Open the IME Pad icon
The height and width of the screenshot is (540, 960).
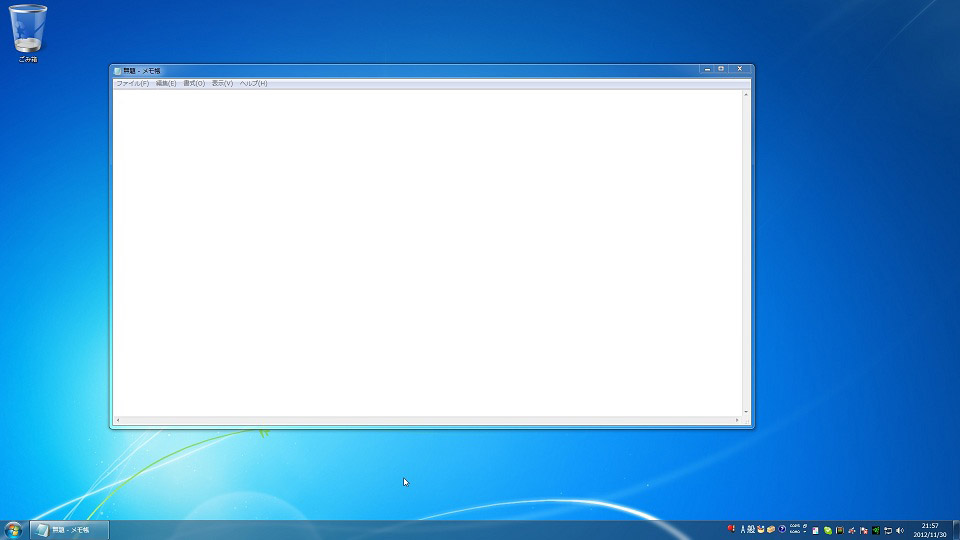(x=760, y=530)
